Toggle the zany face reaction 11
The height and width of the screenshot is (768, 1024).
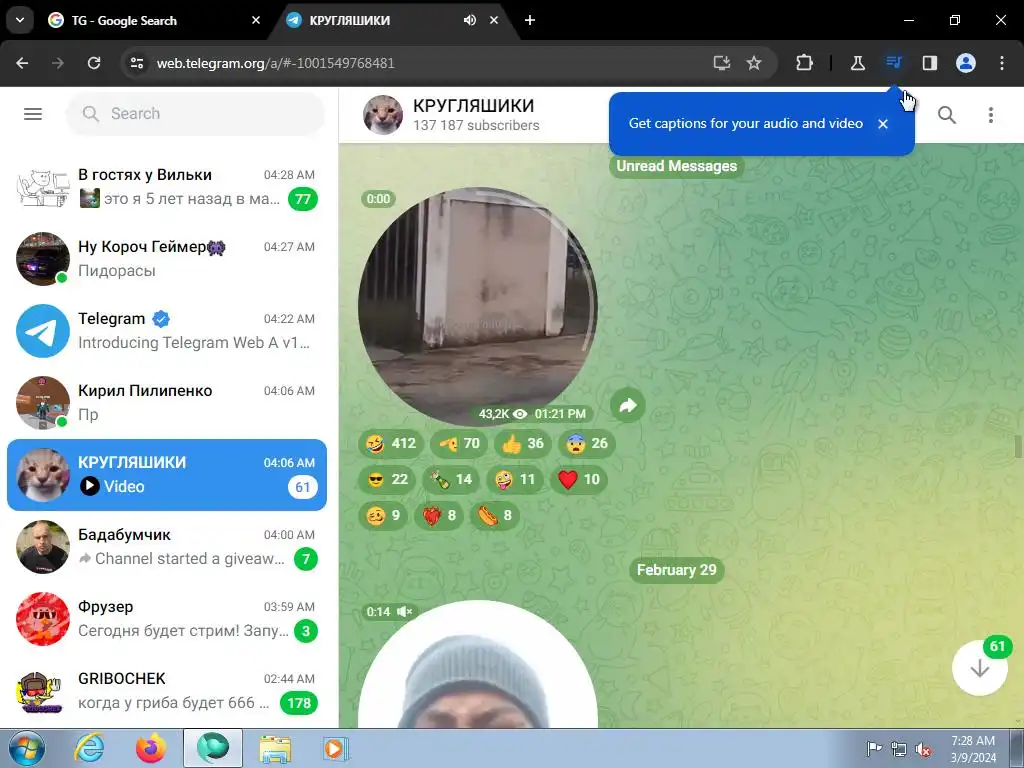point(515,479)
